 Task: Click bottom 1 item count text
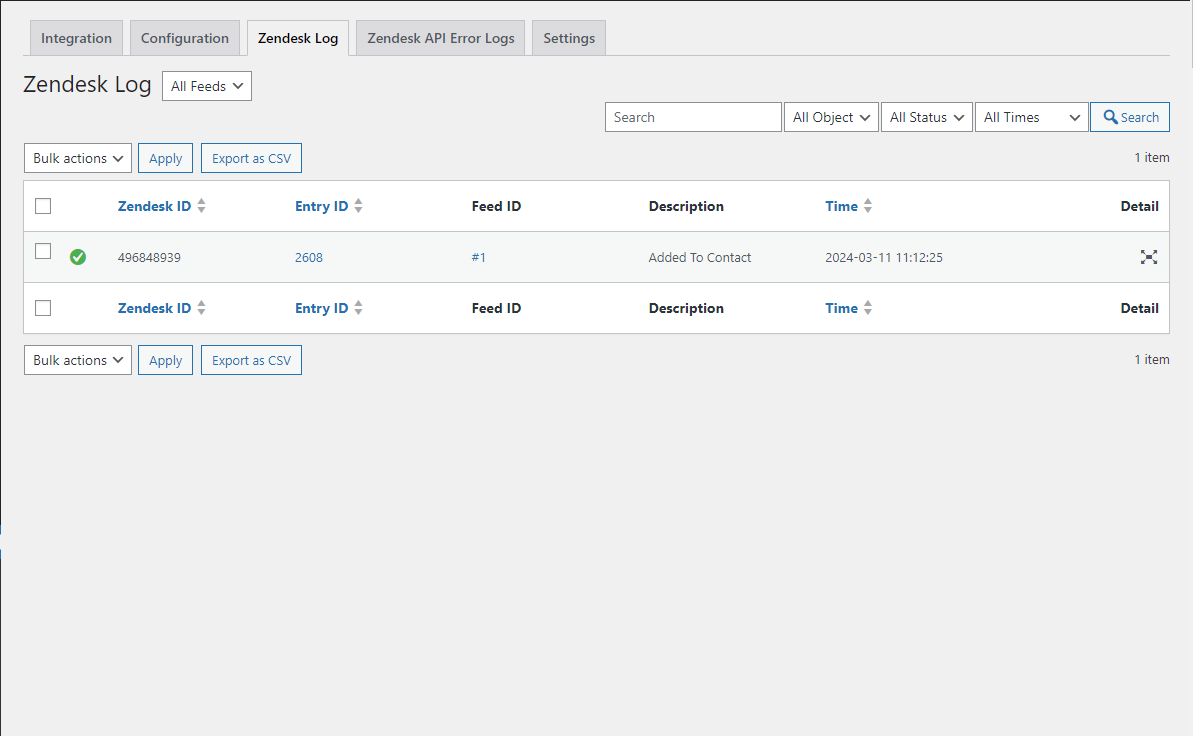[x=1152, y=359]
